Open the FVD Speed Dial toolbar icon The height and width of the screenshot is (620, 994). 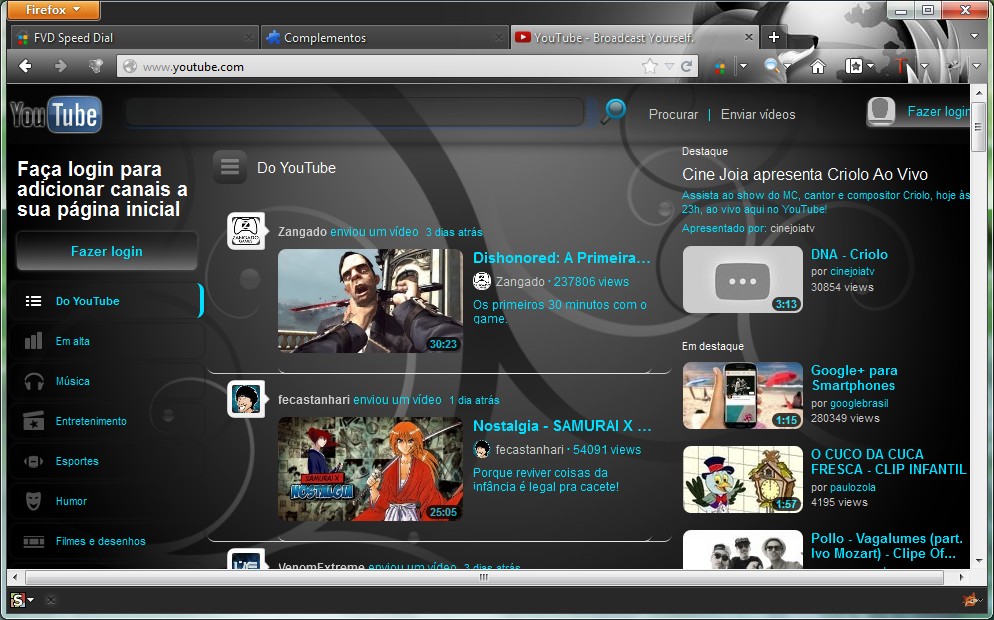tap(720, 66)
